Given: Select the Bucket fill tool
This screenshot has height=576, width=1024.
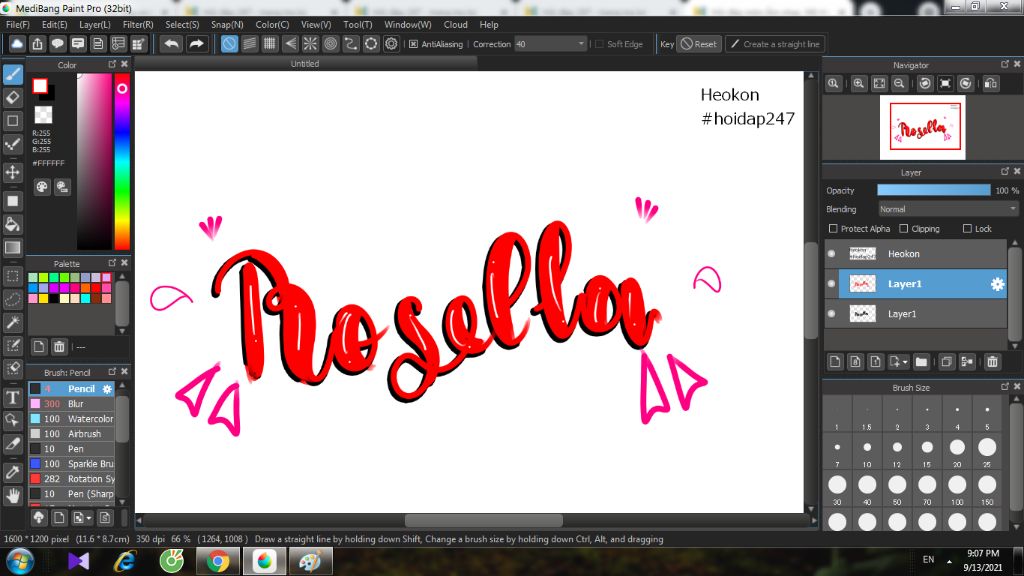Looking at the screenshot, I should [12, 225].
